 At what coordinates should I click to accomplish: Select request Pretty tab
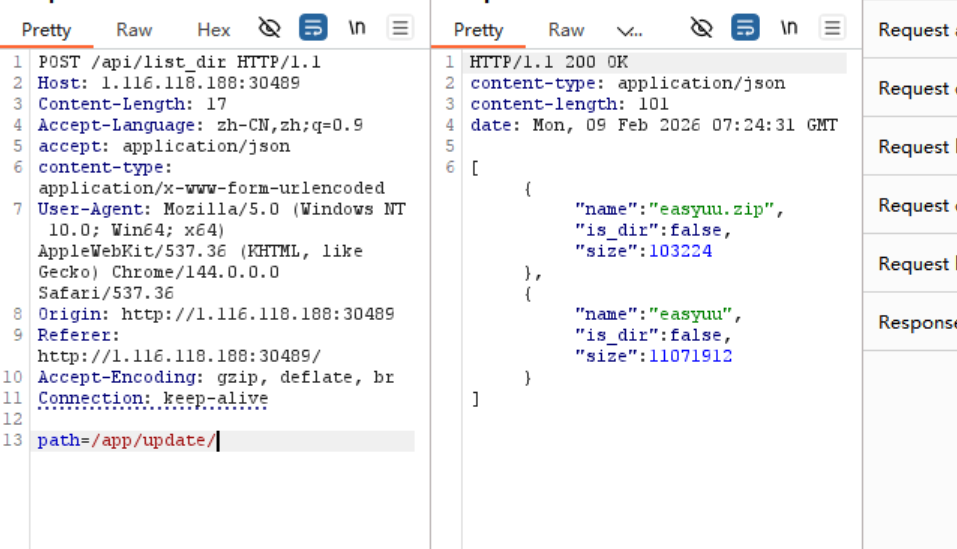click(x=46, y=30)
